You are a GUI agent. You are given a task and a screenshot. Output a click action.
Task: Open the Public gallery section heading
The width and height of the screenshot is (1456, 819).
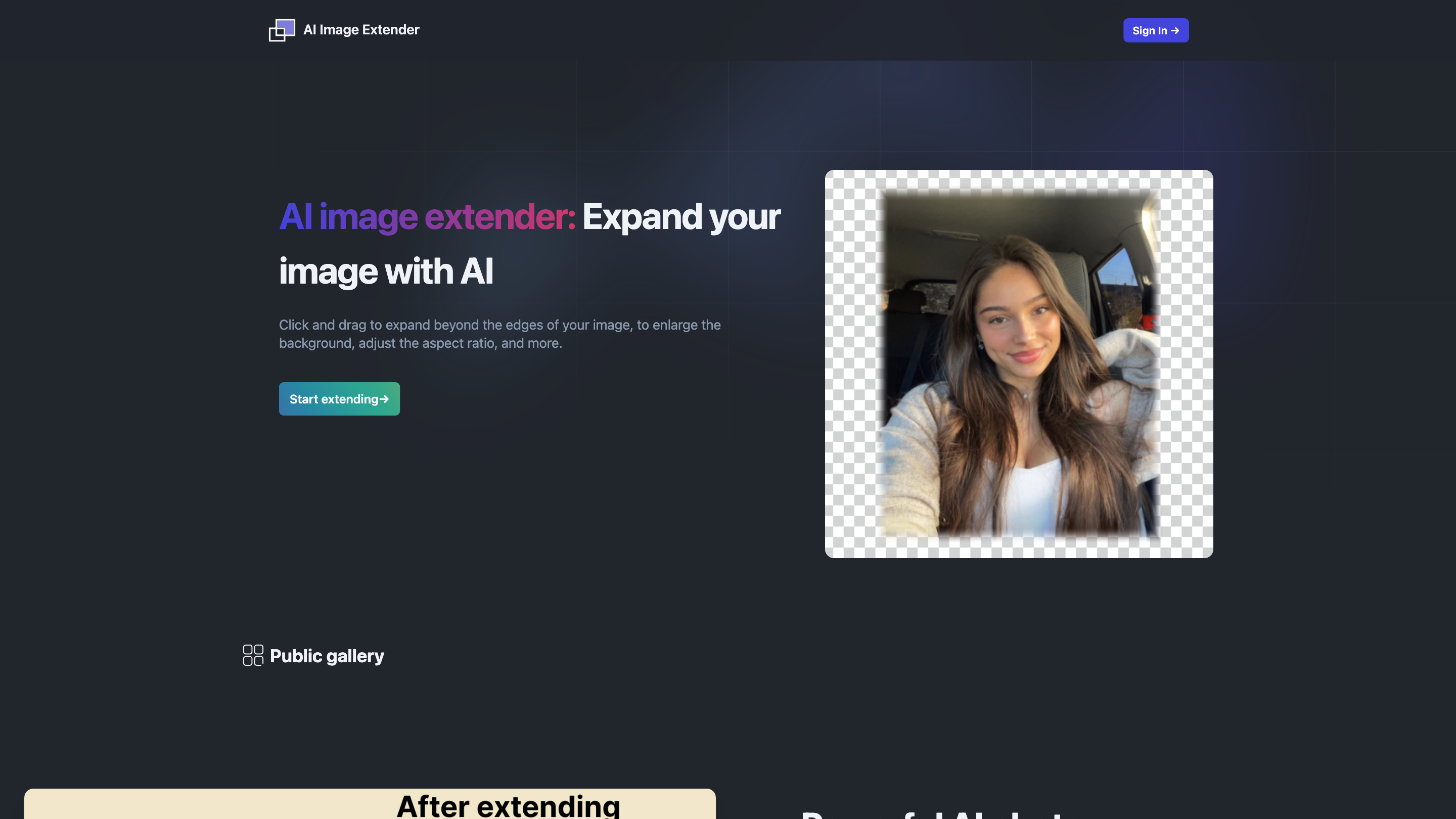point(327,656)
